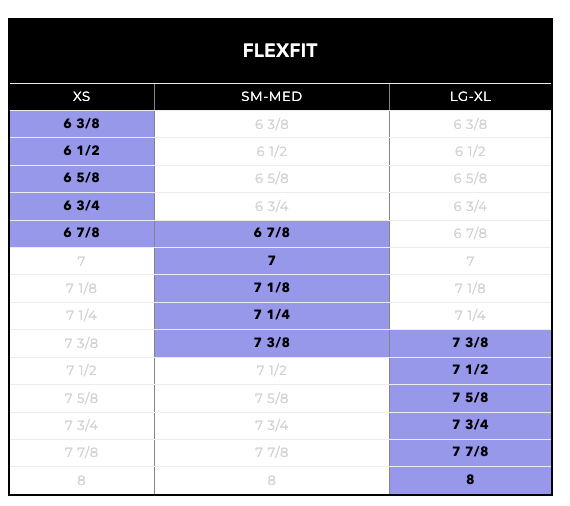The width and height of the screenshot is (570, 506).
Task: Click highlighted 7 1/2 cell in LG-XL column
Action: point(470,371)
